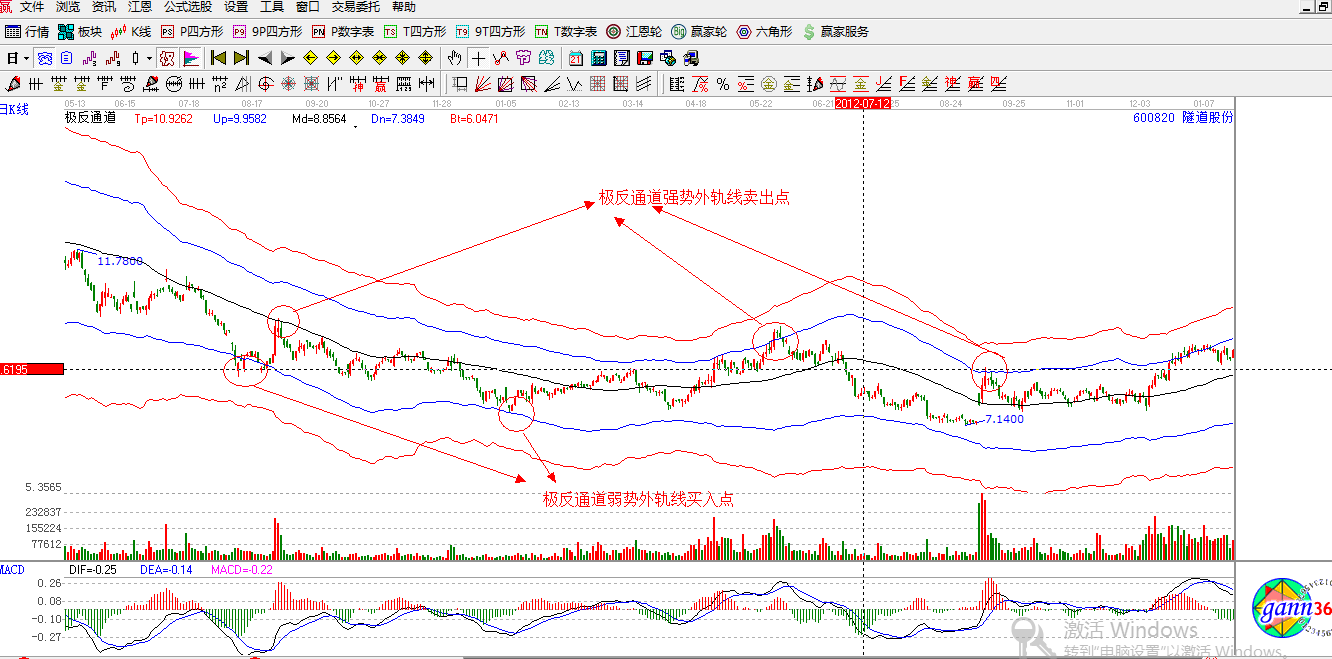Screen dimensions: 1332x659
Task: Expand the candle style dropdown beside the toolbar
Action: [150, 57]
